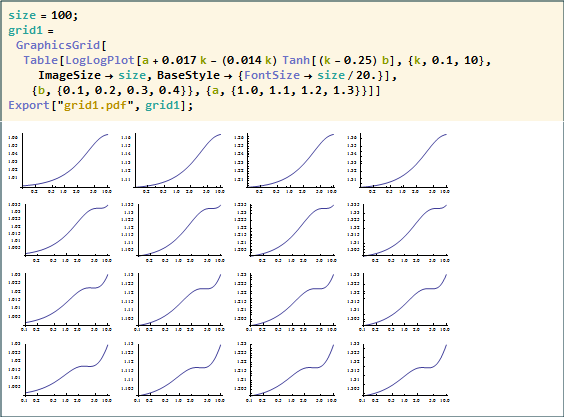The width and height of the screenshot is (564, 417).
Task: Click the value 100 in the first line
Action: point(62,15)
